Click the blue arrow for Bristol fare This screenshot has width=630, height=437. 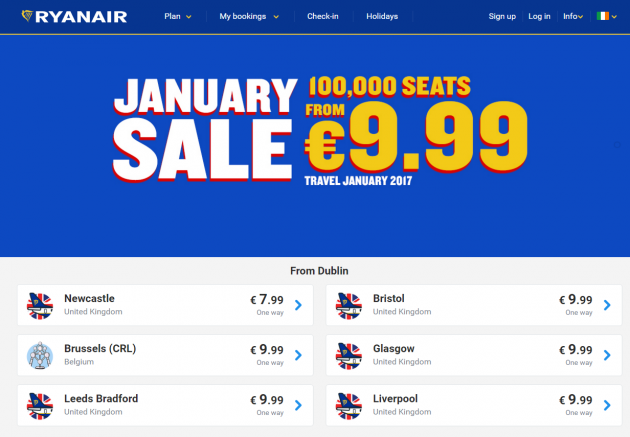[607, 305]
